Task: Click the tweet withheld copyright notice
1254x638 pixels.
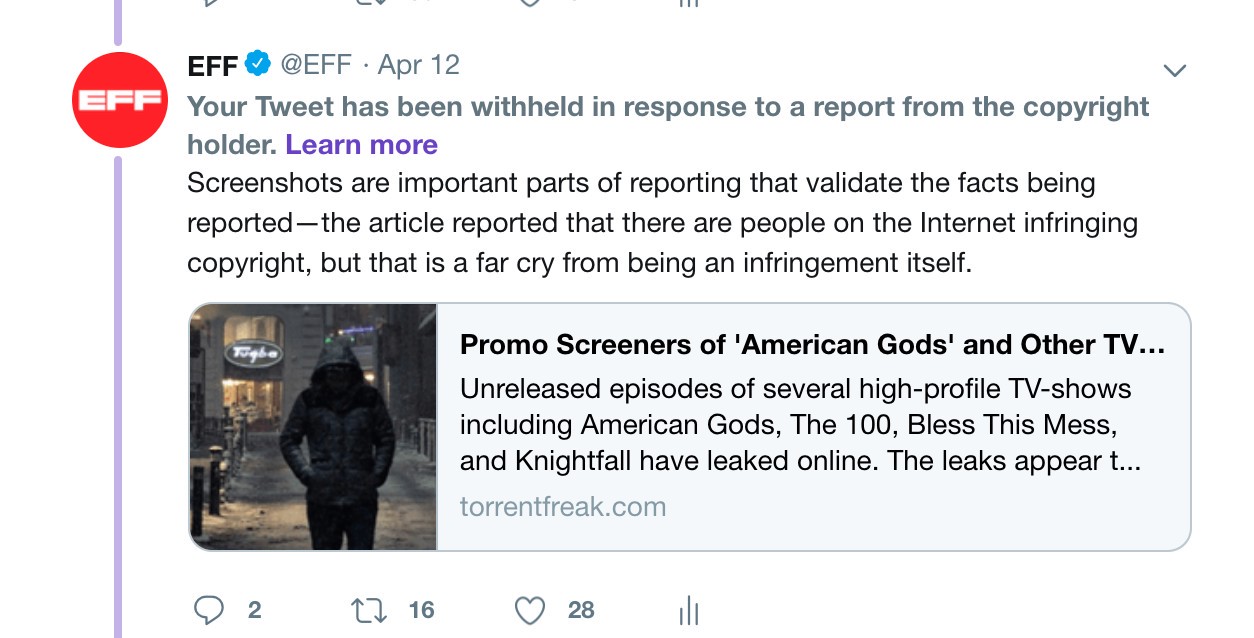Action: coord(668,107)
